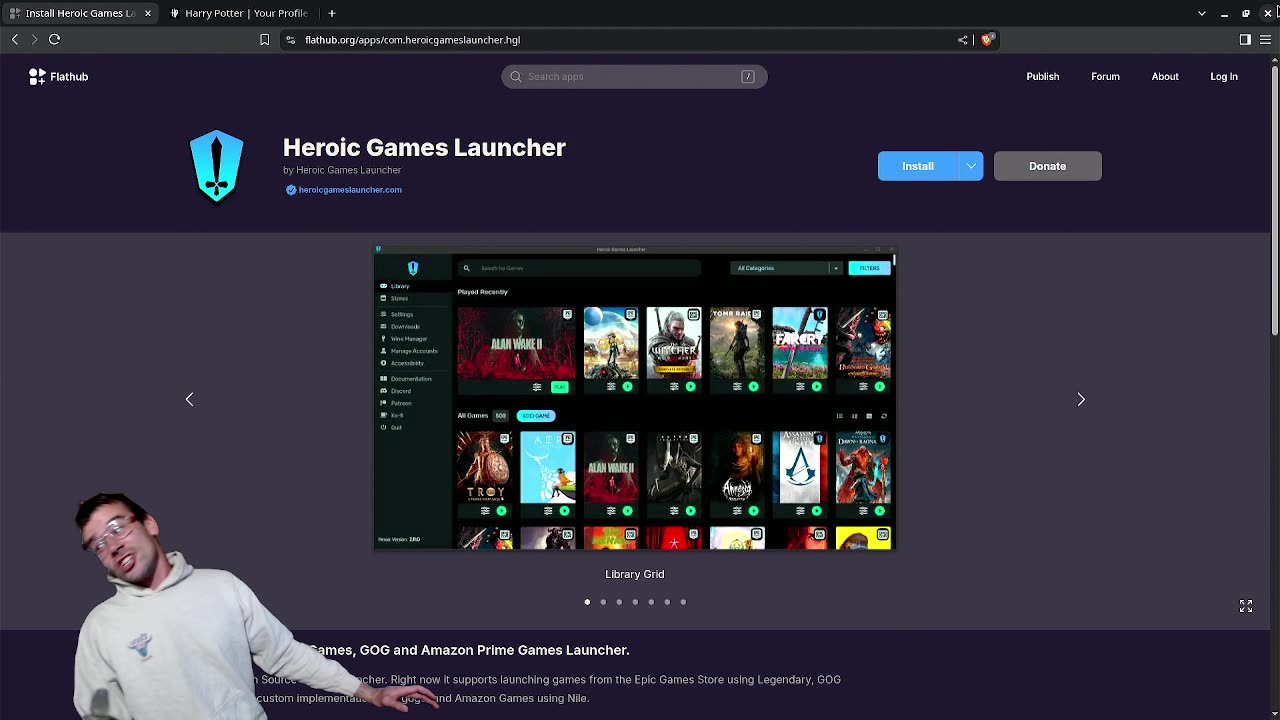Click the verified badge next to heroicgameslauncher.com
The width and height of the screenshot is (1280, 720).
291,190
